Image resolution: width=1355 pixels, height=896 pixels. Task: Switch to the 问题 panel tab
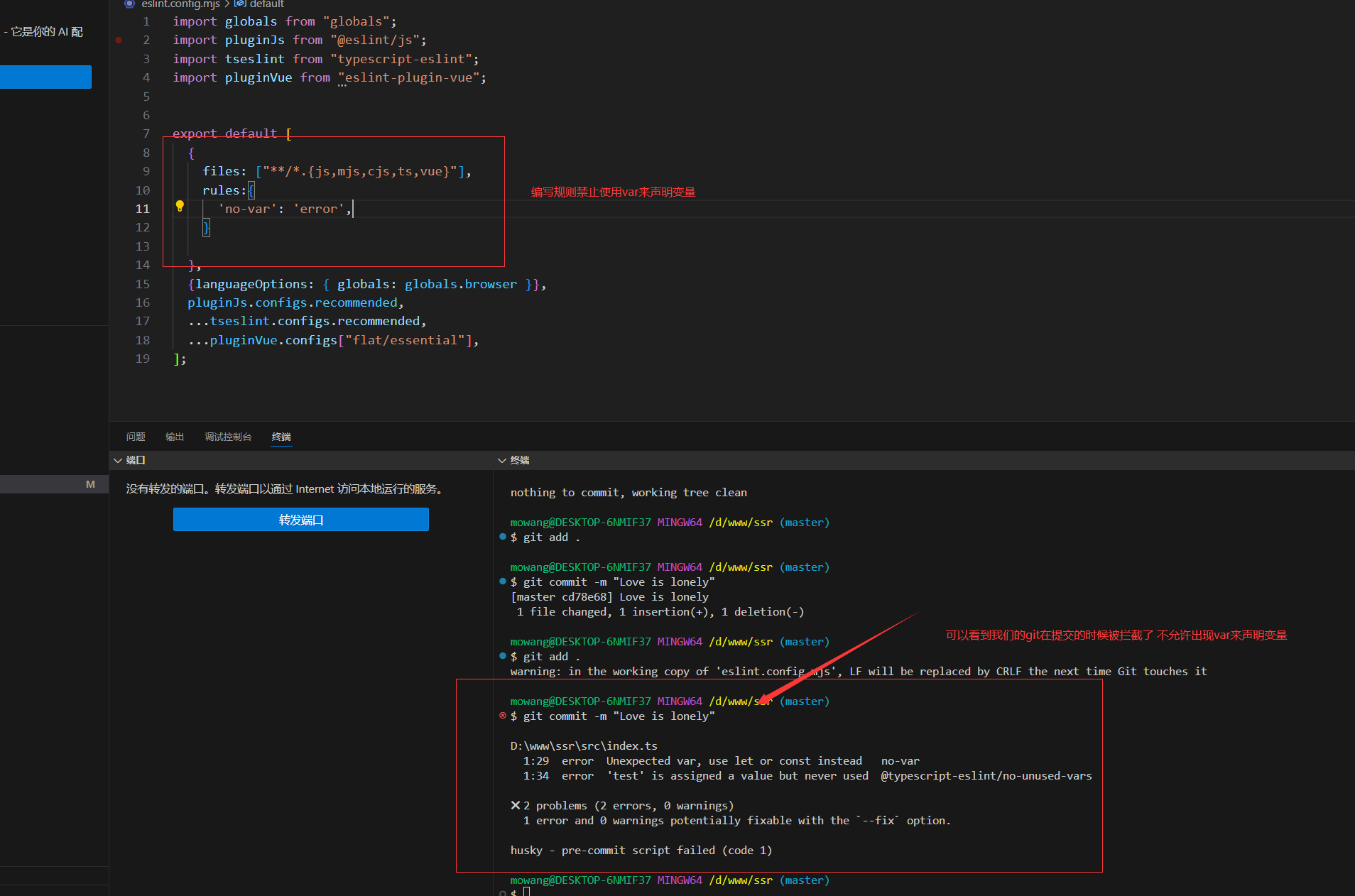pyautogui.click(x=136, y=437)
